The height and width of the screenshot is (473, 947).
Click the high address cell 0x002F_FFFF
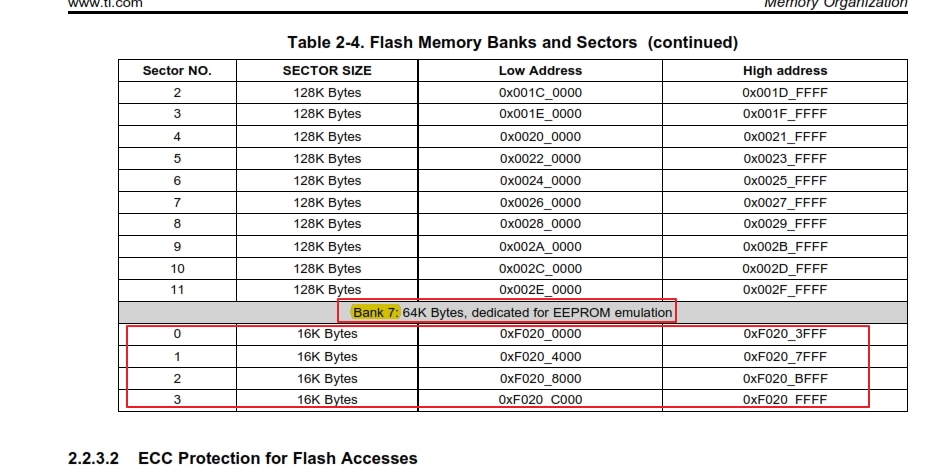(785, 290)
